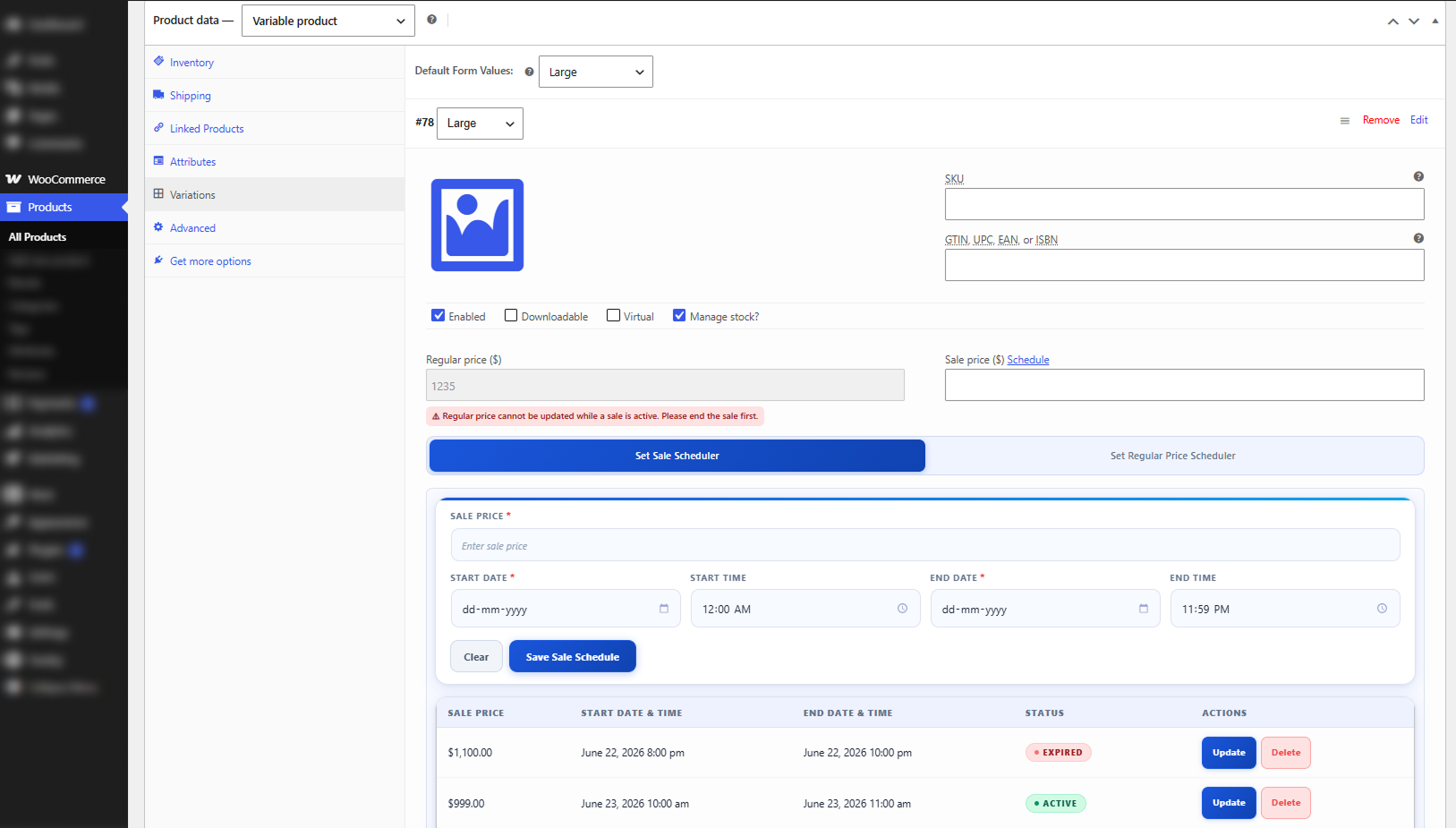
Task: Update the $999.00 active sale
Action: point(1229,803)
